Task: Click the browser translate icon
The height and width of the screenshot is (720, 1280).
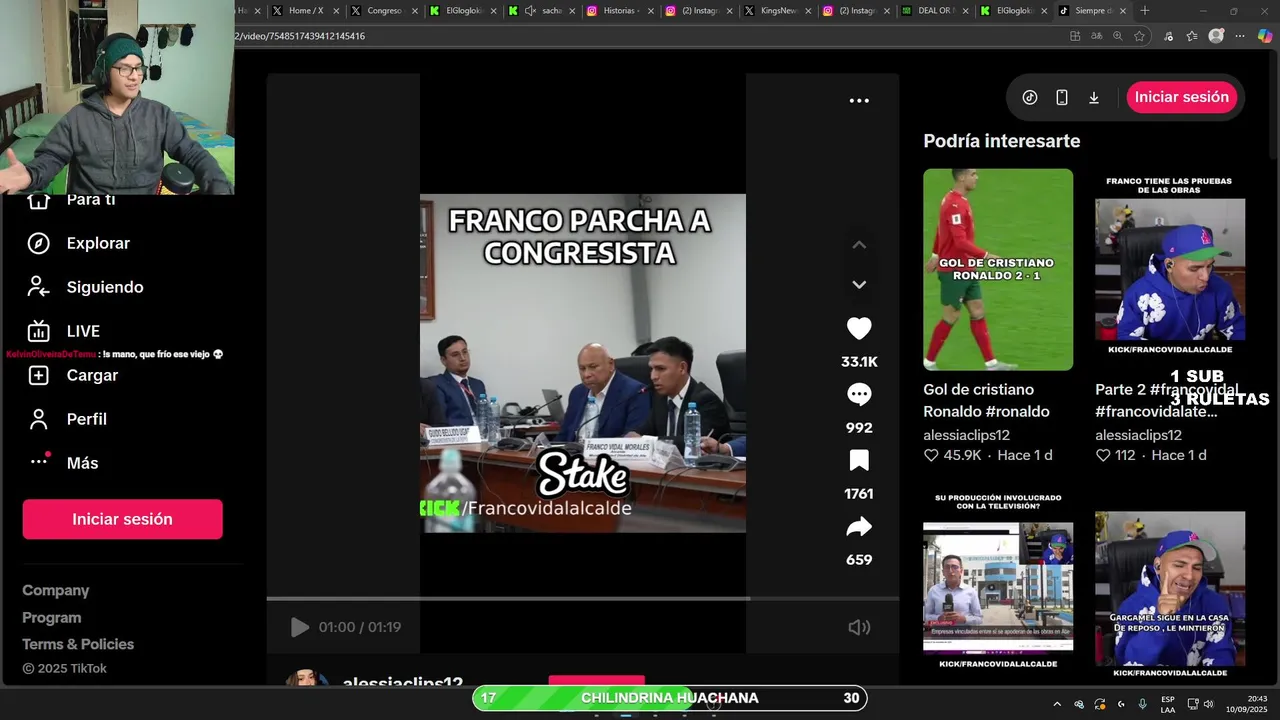Action: [1096, 36]
